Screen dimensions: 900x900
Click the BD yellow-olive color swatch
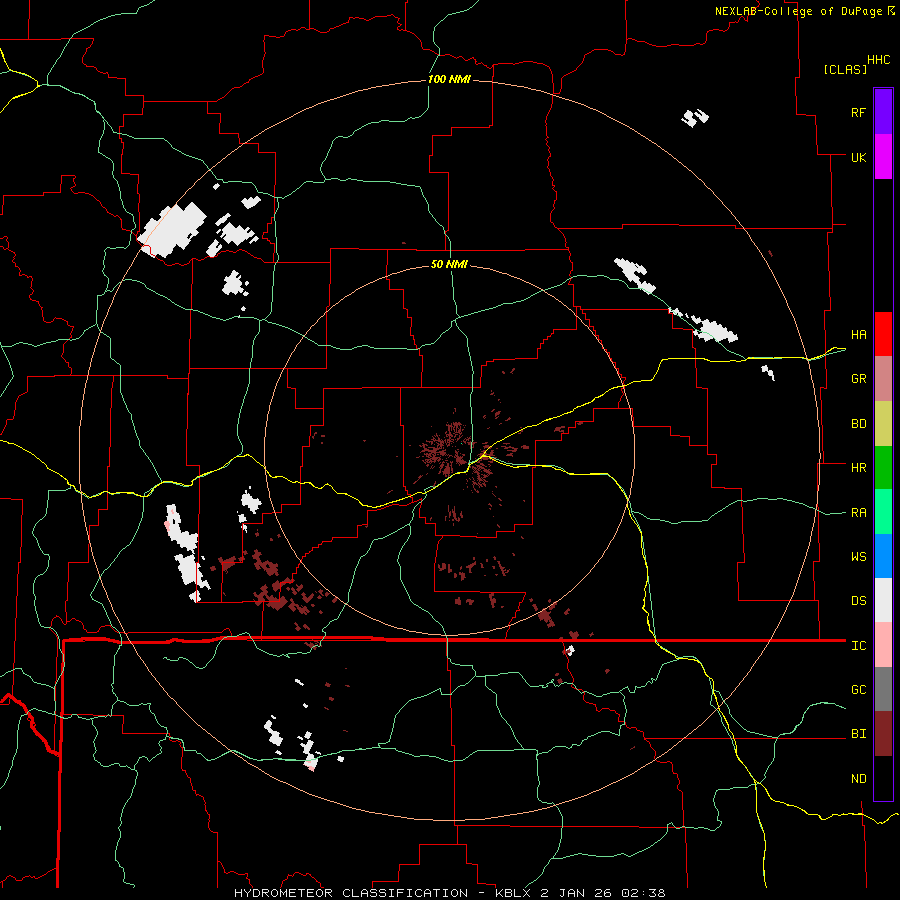pos(883,424)
